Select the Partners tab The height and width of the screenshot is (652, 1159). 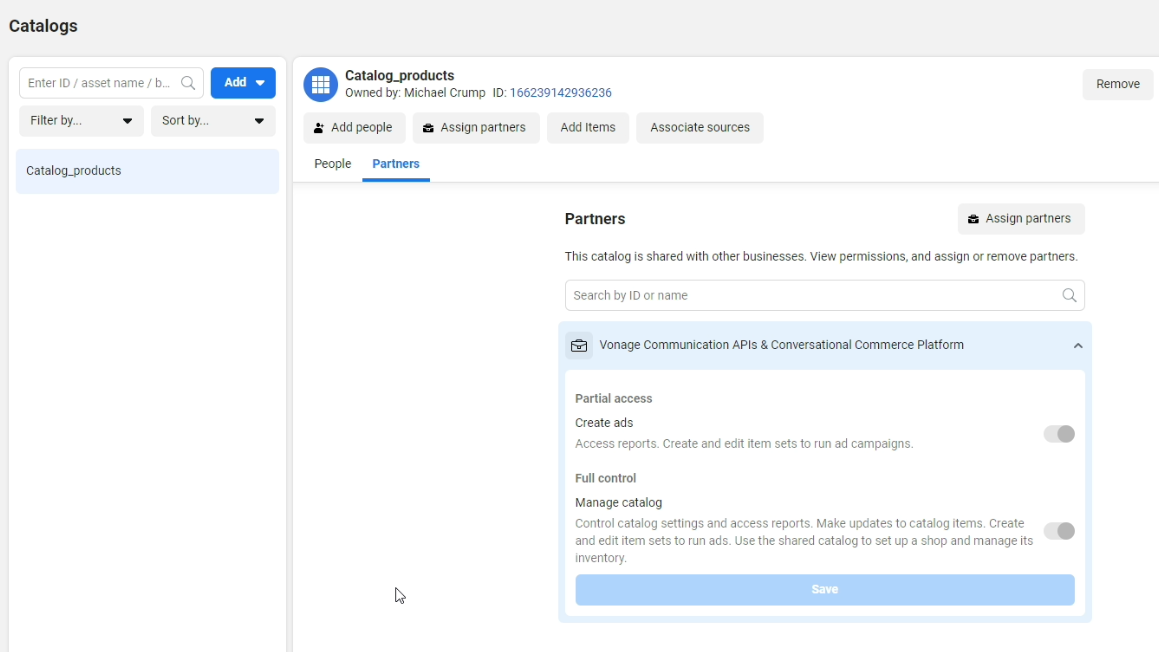coord(395,164)
